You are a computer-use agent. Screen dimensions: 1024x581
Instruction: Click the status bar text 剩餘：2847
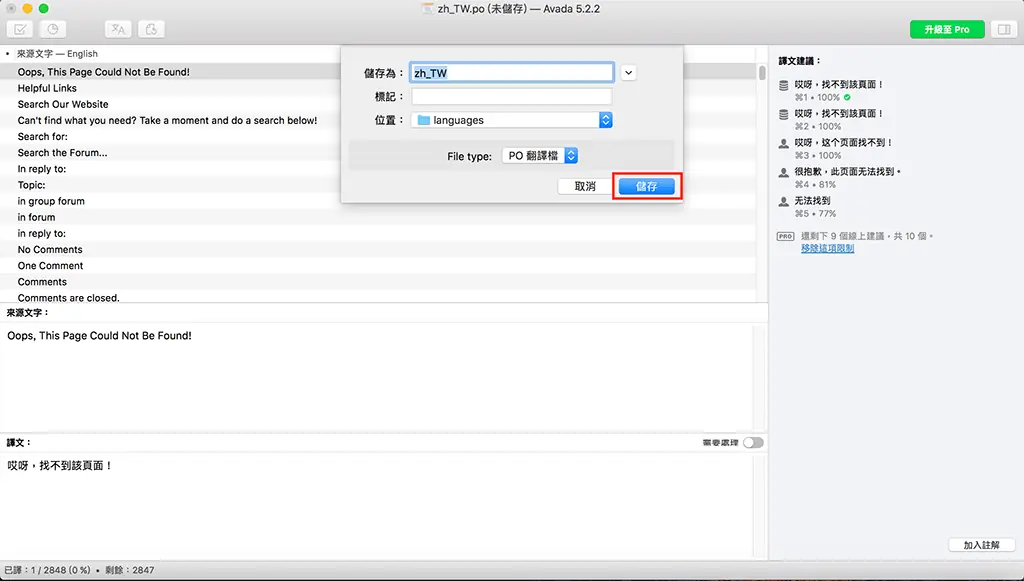click(130, 570)
